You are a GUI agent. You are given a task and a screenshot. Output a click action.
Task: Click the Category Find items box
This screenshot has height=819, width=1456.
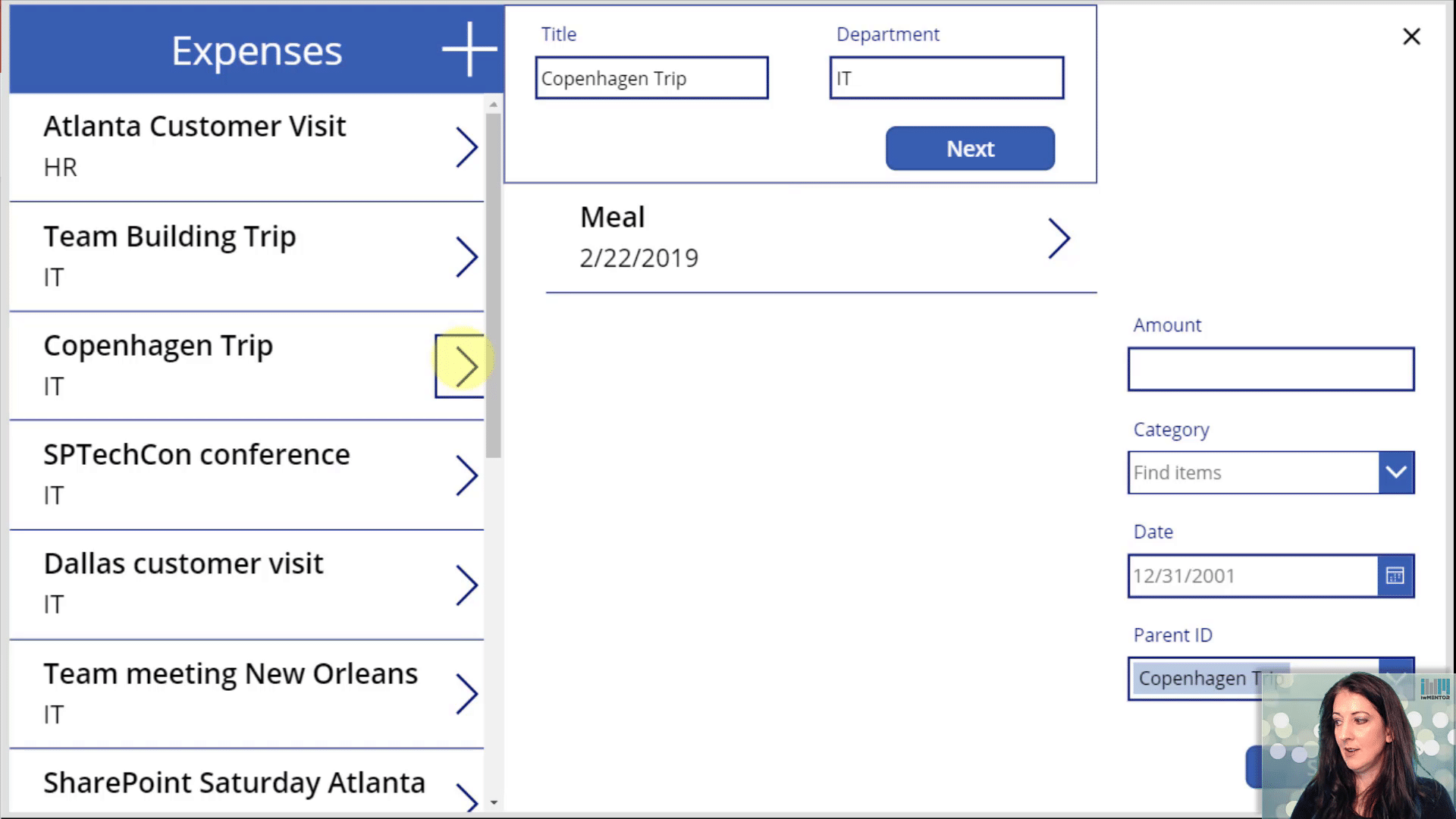tap(1254, 472)
